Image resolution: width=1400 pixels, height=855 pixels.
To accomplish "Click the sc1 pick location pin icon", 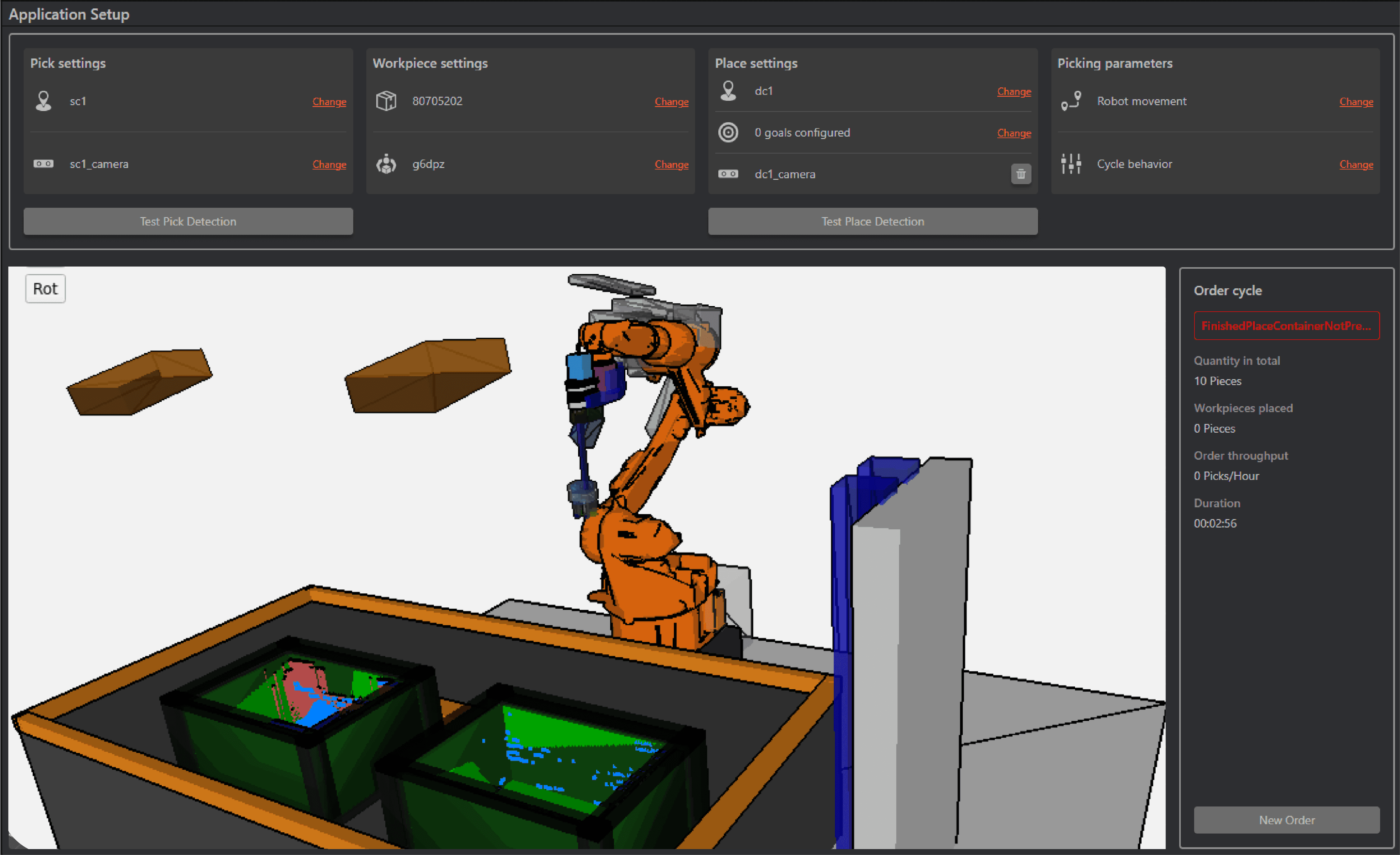I will click(43, 101).
